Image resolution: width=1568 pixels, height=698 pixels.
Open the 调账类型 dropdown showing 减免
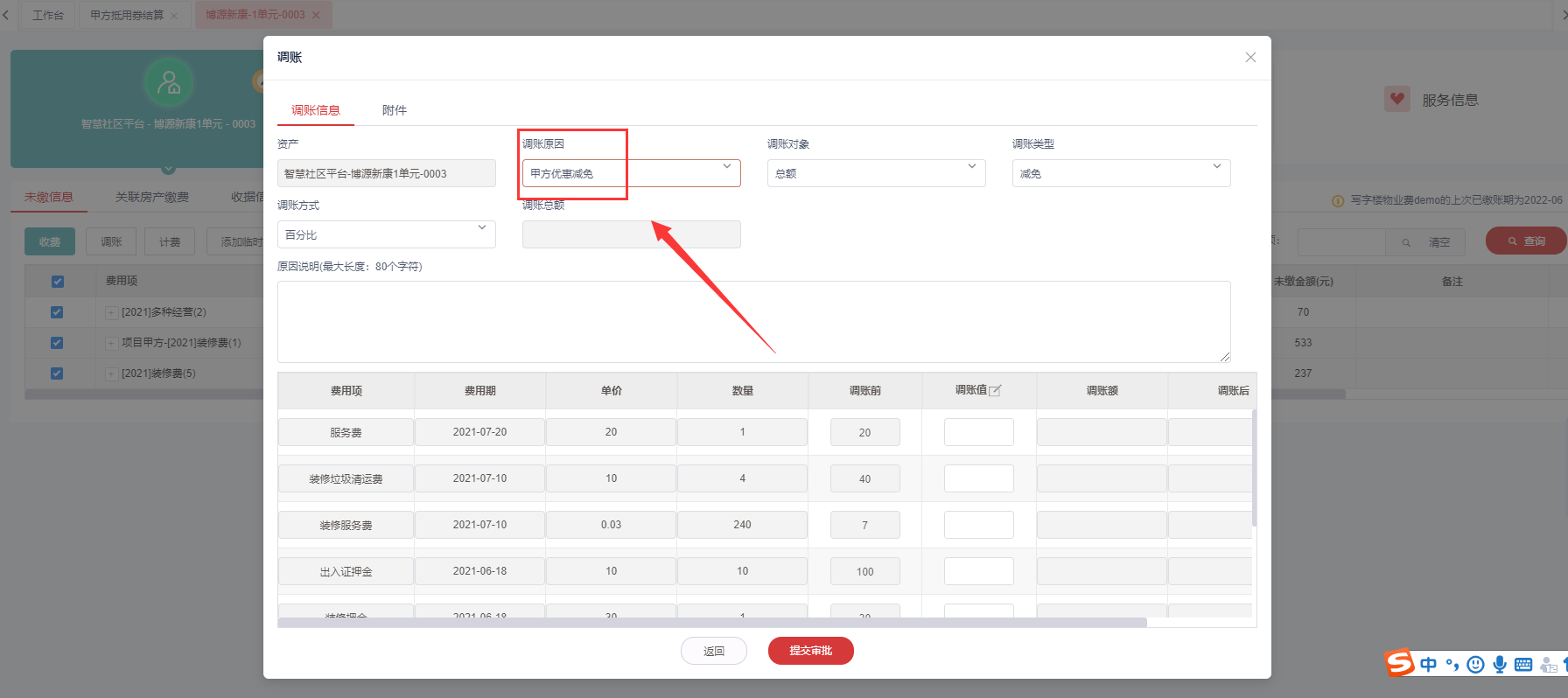coord(1121,173)
